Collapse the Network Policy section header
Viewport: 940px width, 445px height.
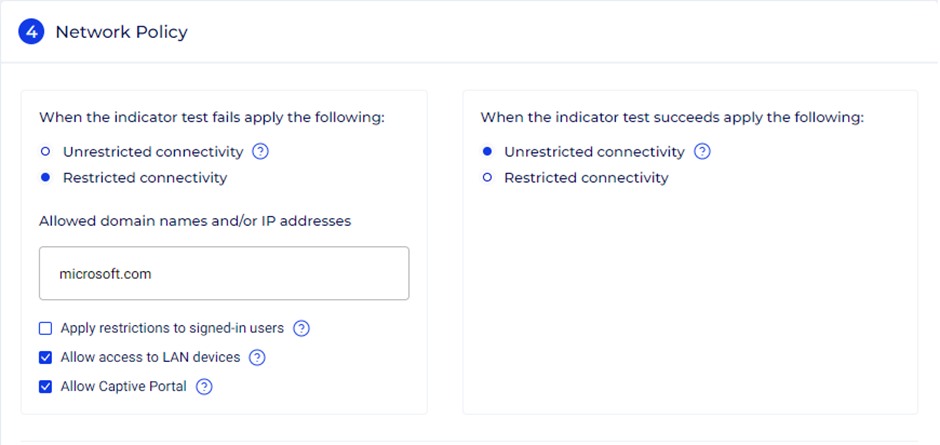click(x=121, y=32)
